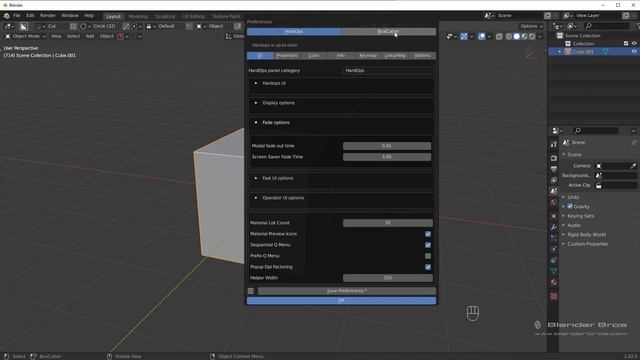Toggle Collection exclude checkbox in outliner
The height and width of the screenshot is (360, 640).
[626, 43]
